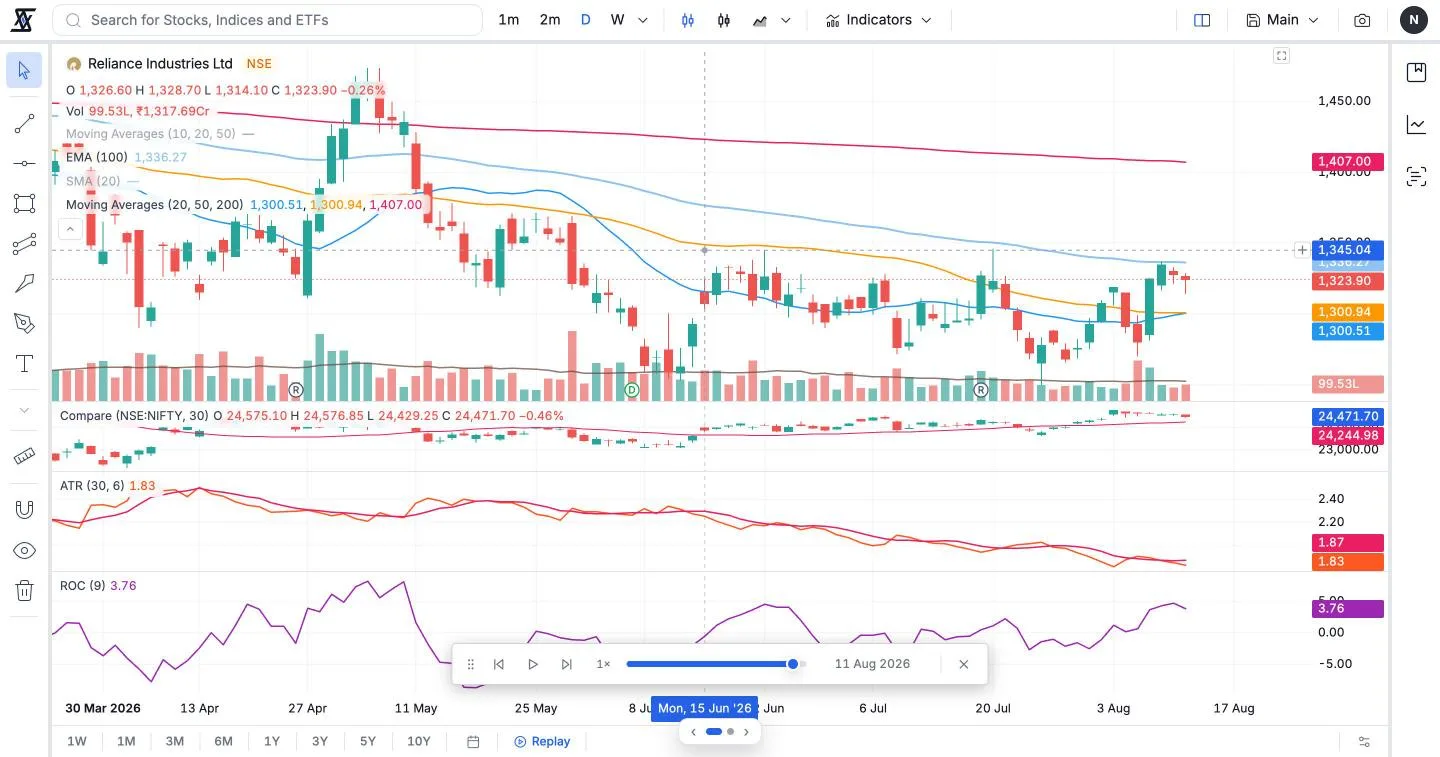The image size is (1440, 757).
Task: Click the play button in replay bar
Action: (x=533, y=664)
